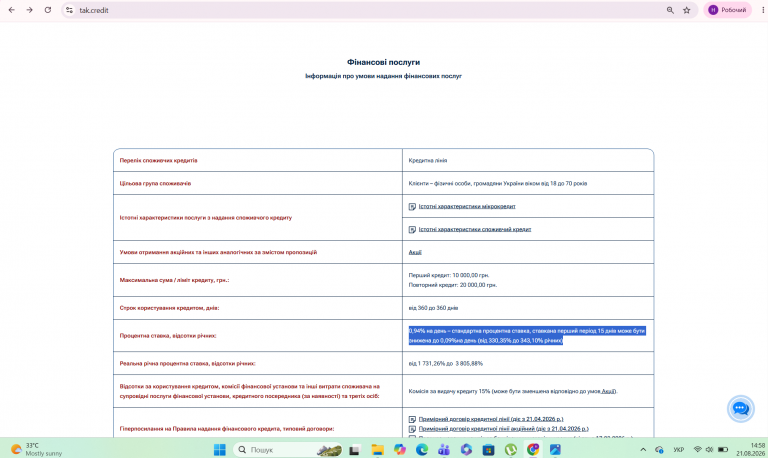The width and height of the screenshot is (768, 458).
Task: Open the Робочий profile button
Action: click(727, 10)
